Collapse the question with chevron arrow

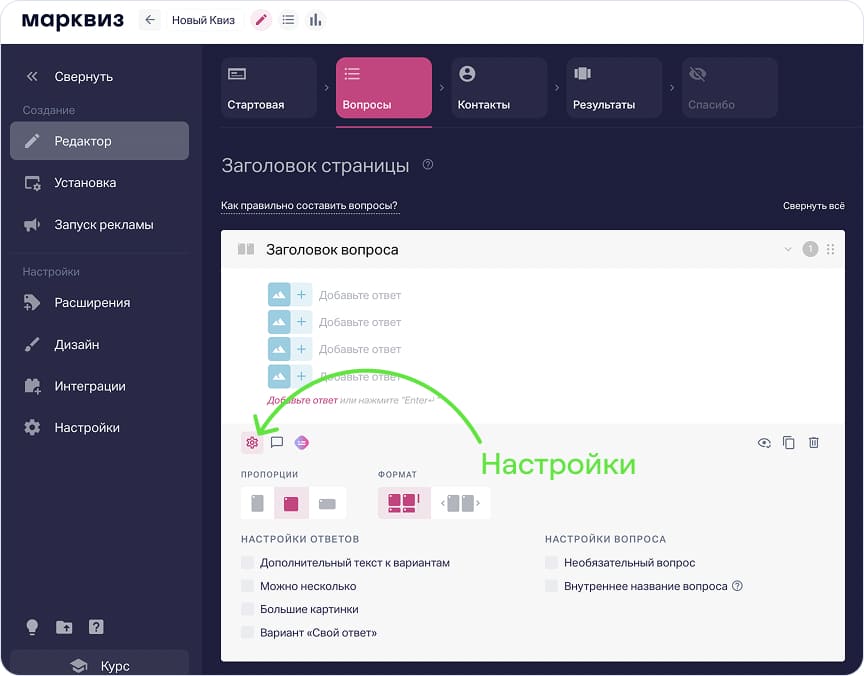[x=788, y=249]
